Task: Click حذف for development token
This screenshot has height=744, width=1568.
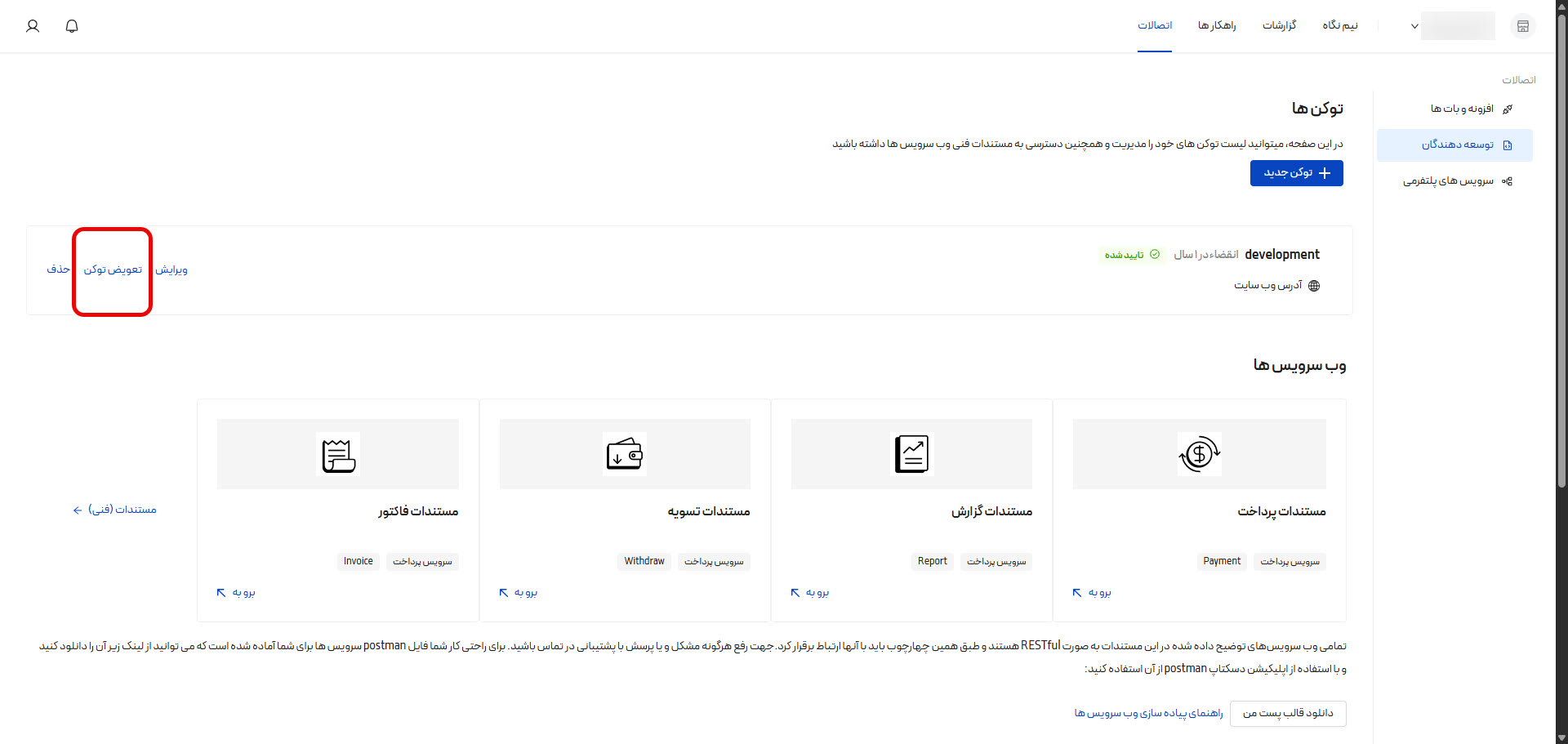Action: click(58, 269)
